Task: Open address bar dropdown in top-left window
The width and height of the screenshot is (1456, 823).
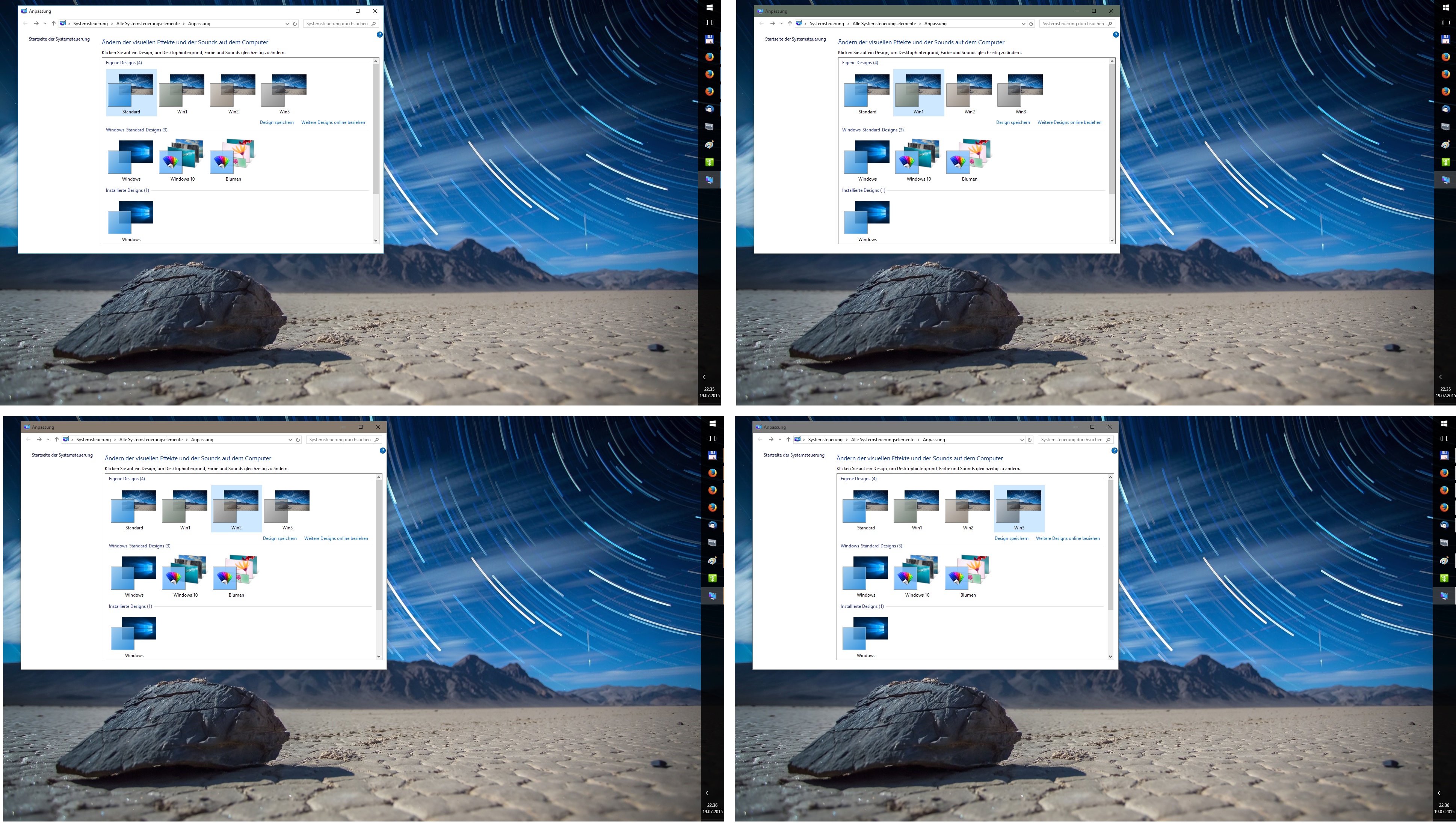Action: coord(287,24)
